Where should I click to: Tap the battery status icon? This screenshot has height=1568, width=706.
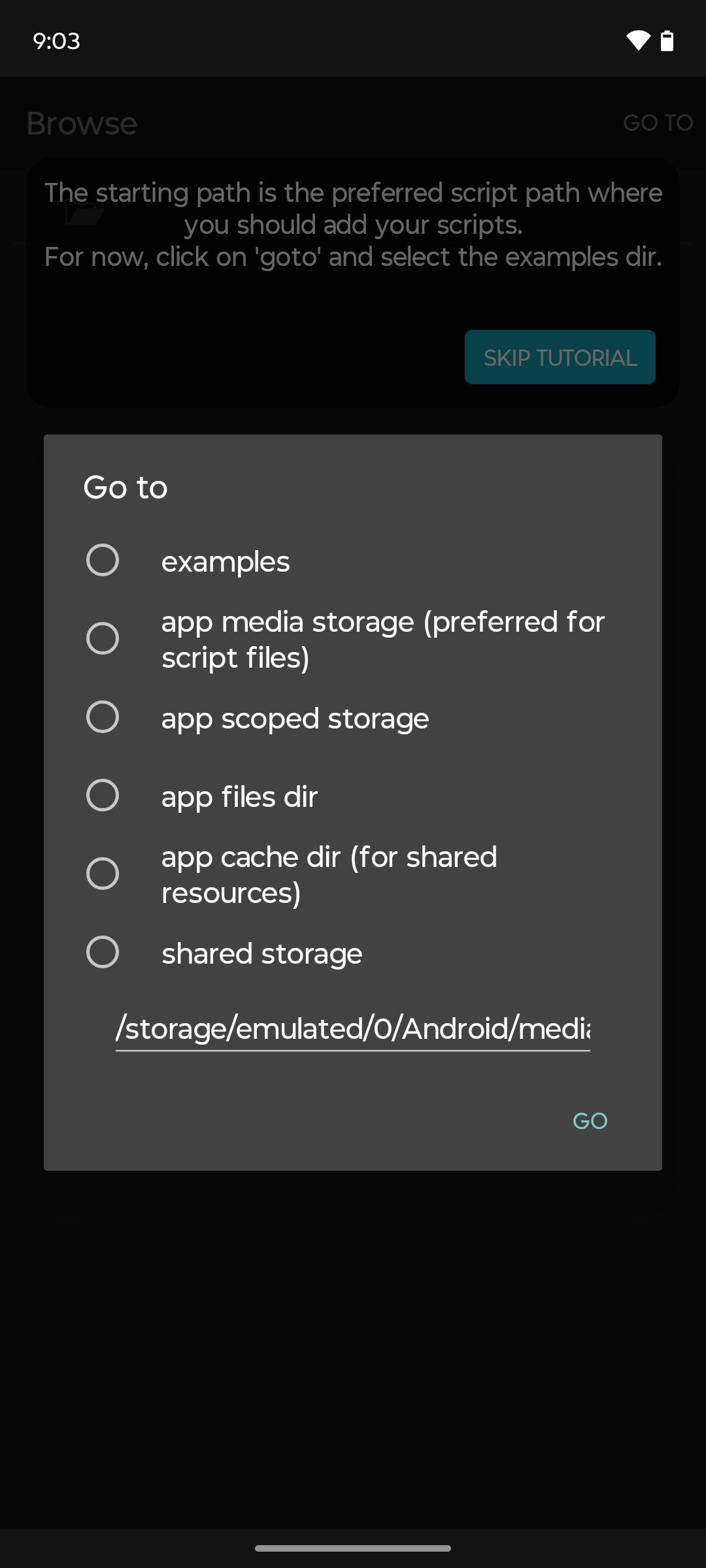667,41
